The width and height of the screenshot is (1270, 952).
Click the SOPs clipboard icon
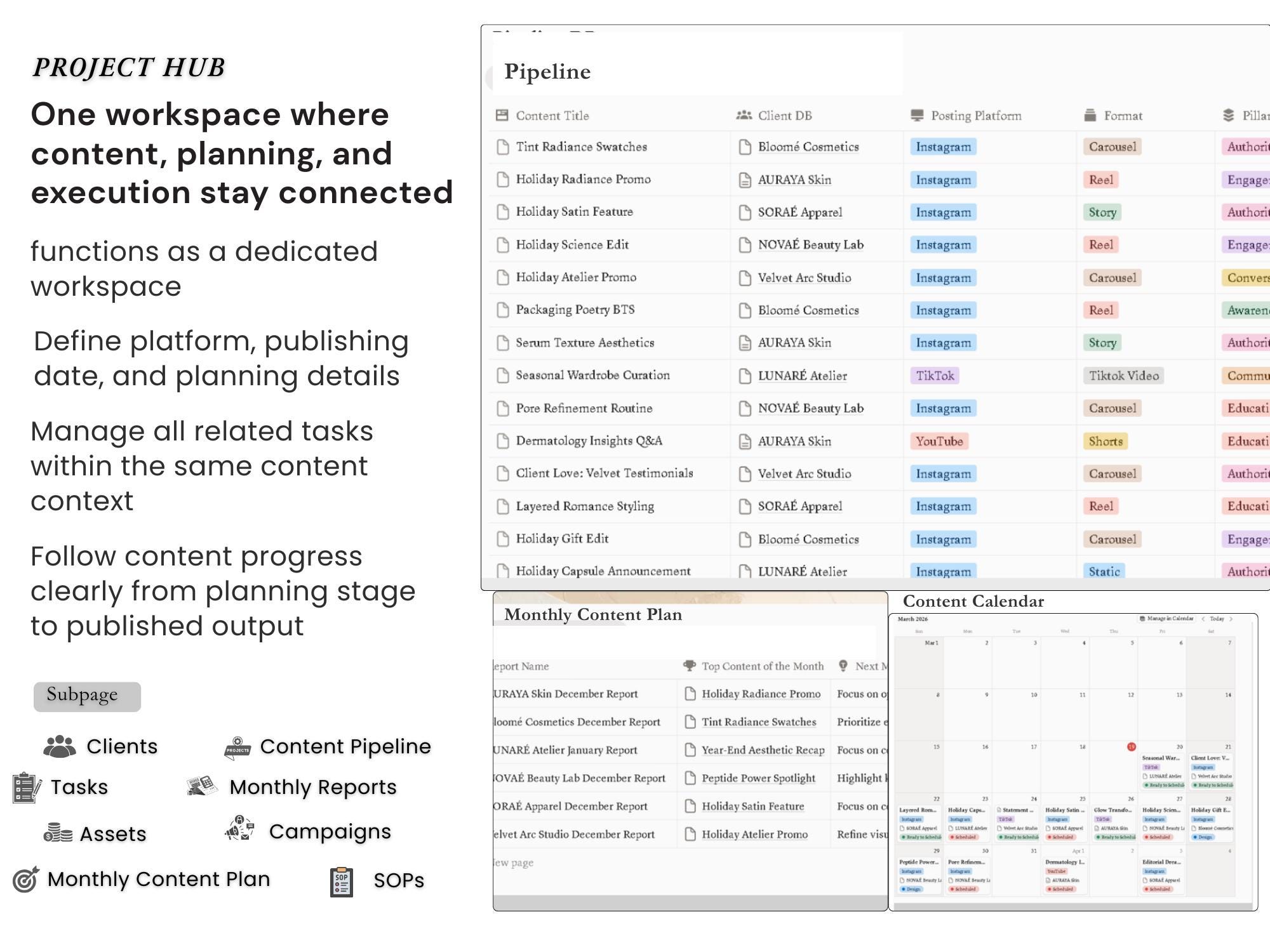(342, 882)
